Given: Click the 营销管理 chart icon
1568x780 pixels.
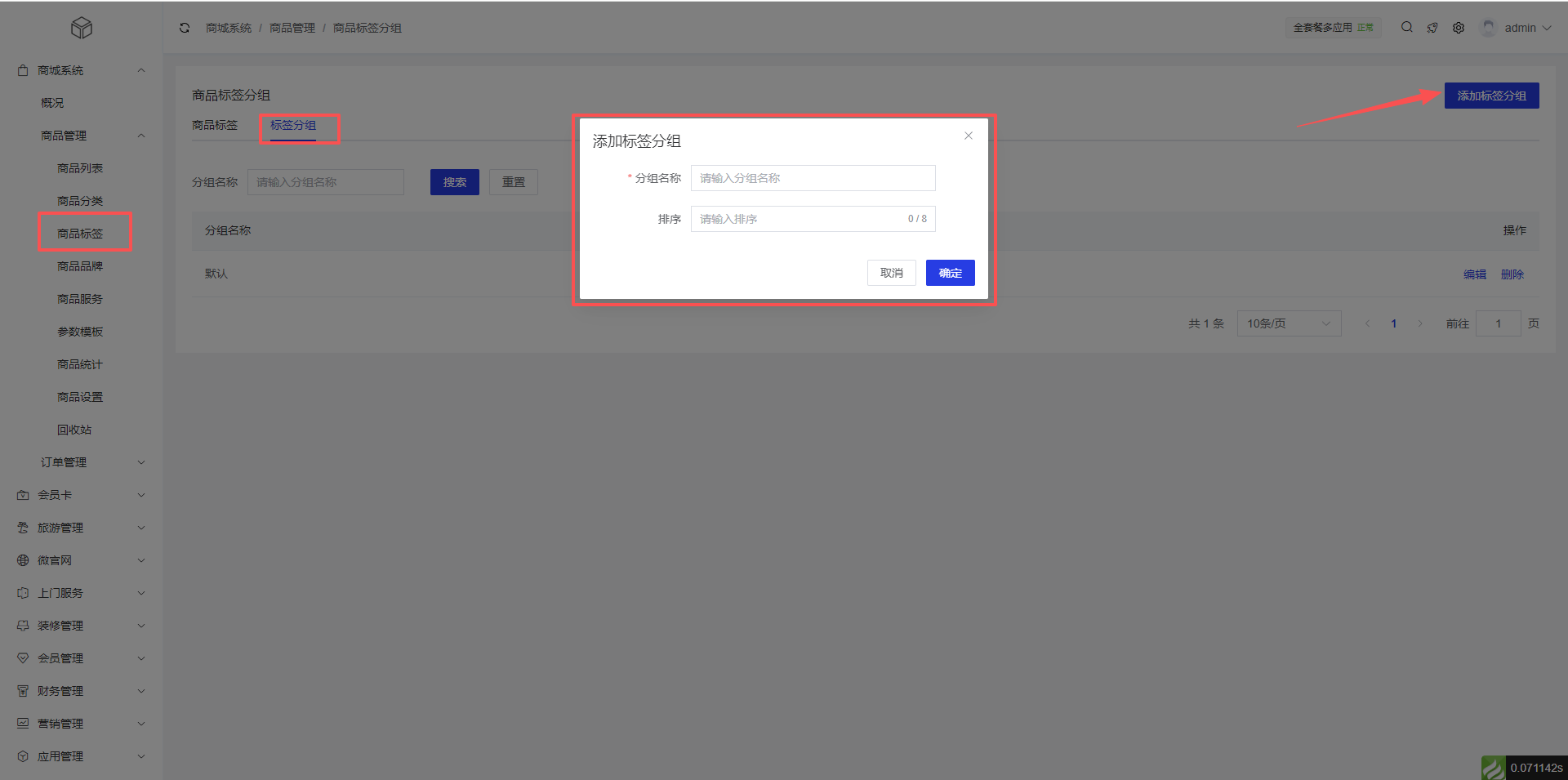Looking at the screenshot, I should [x=23, y=724].
